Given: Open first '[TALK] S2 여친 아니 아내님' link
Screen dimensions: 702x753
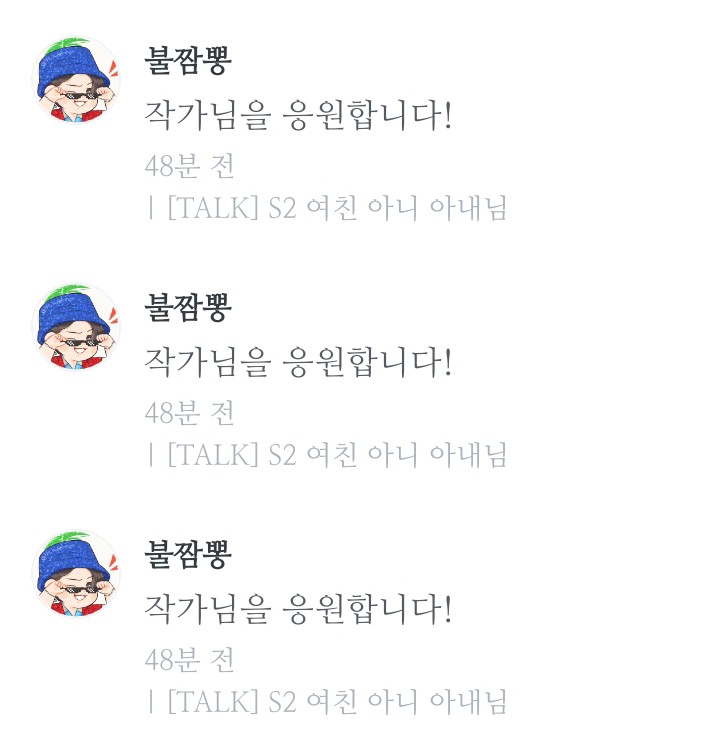Looking at the screenshot, I should (x=337, y=208).
